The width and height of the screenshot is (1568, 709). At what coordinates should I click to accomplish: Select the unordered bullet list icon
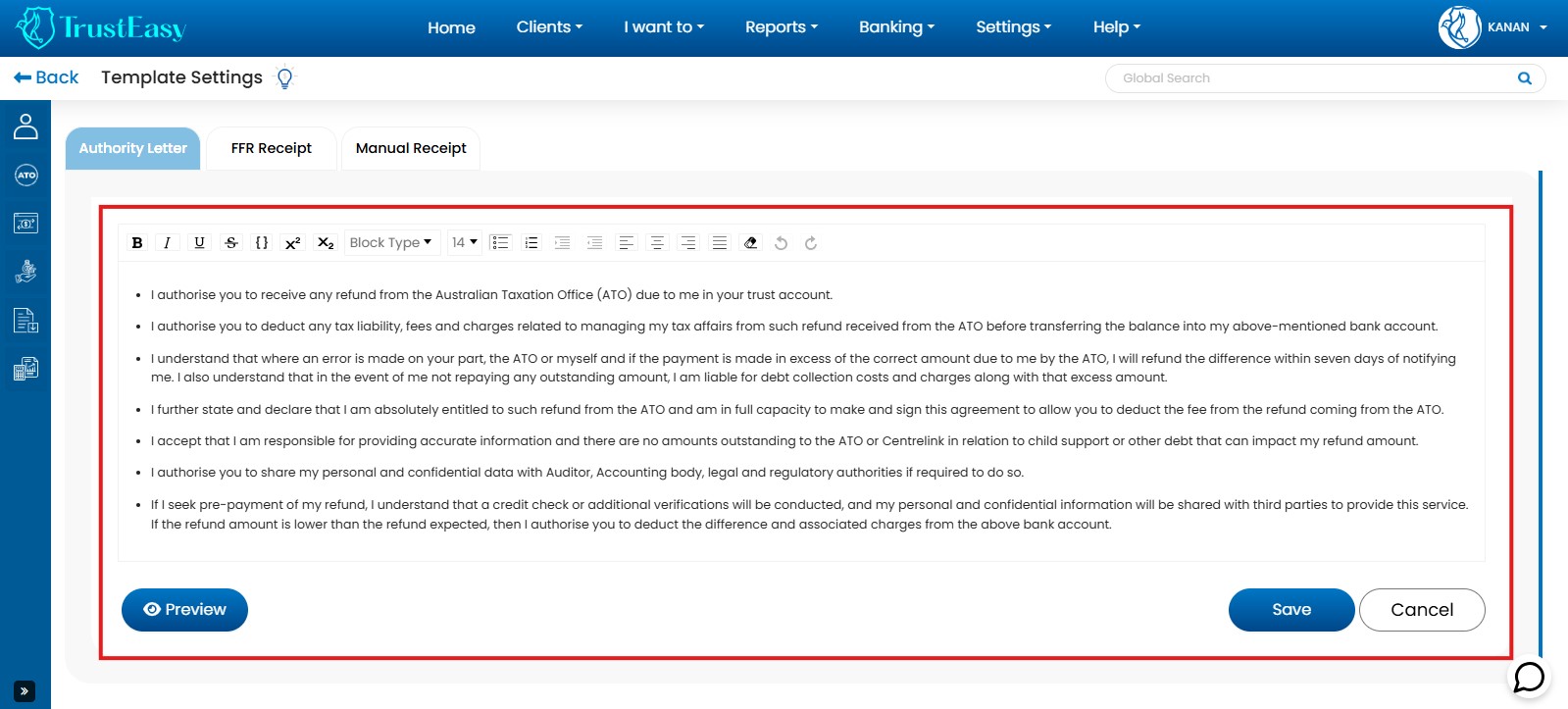tap(500, 243)
